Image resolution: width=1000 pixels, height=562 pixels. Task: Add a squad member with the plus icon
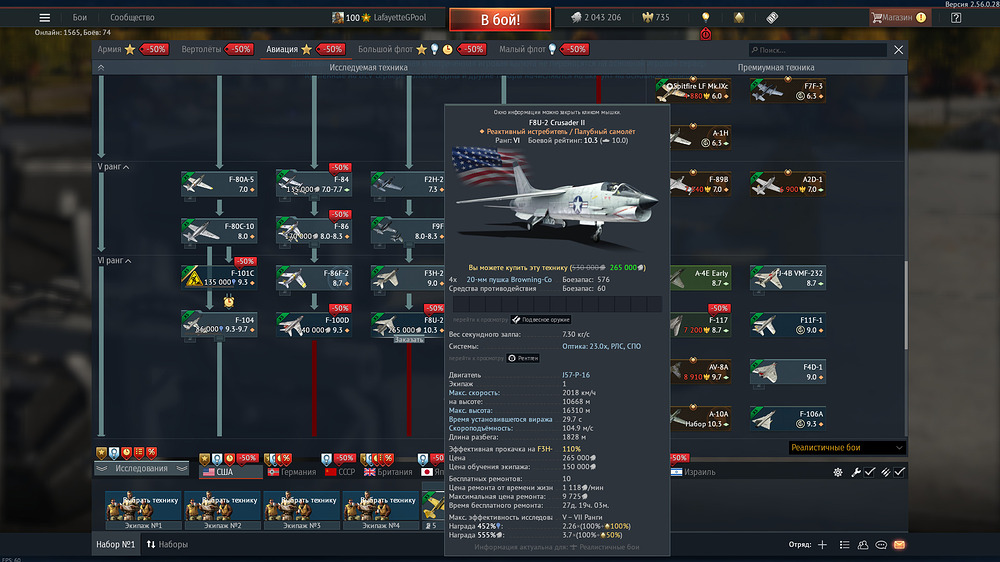click(x=823, y=545)
